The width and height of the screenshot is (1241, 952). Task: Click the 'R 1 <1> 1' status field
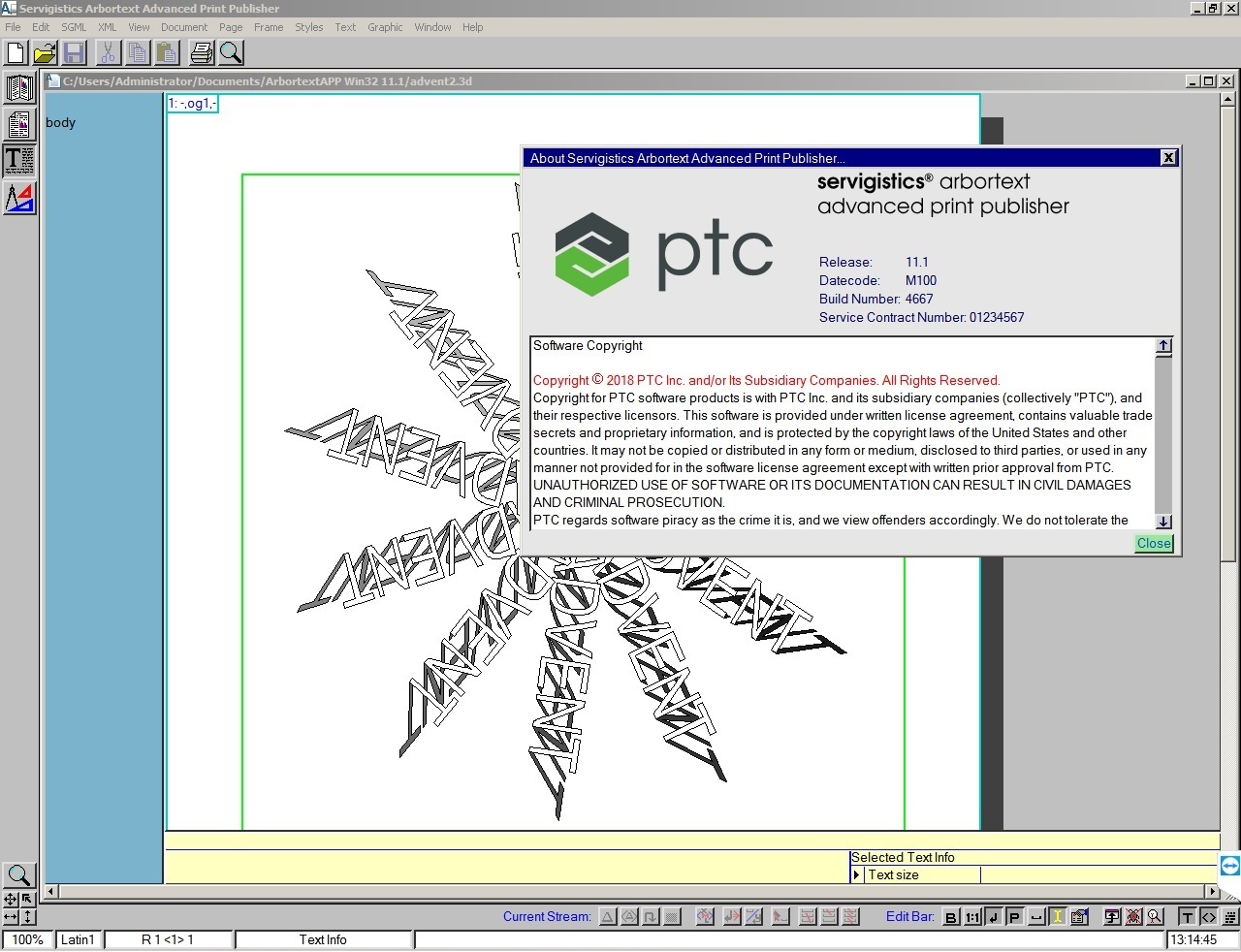click(x=168, y=939)
